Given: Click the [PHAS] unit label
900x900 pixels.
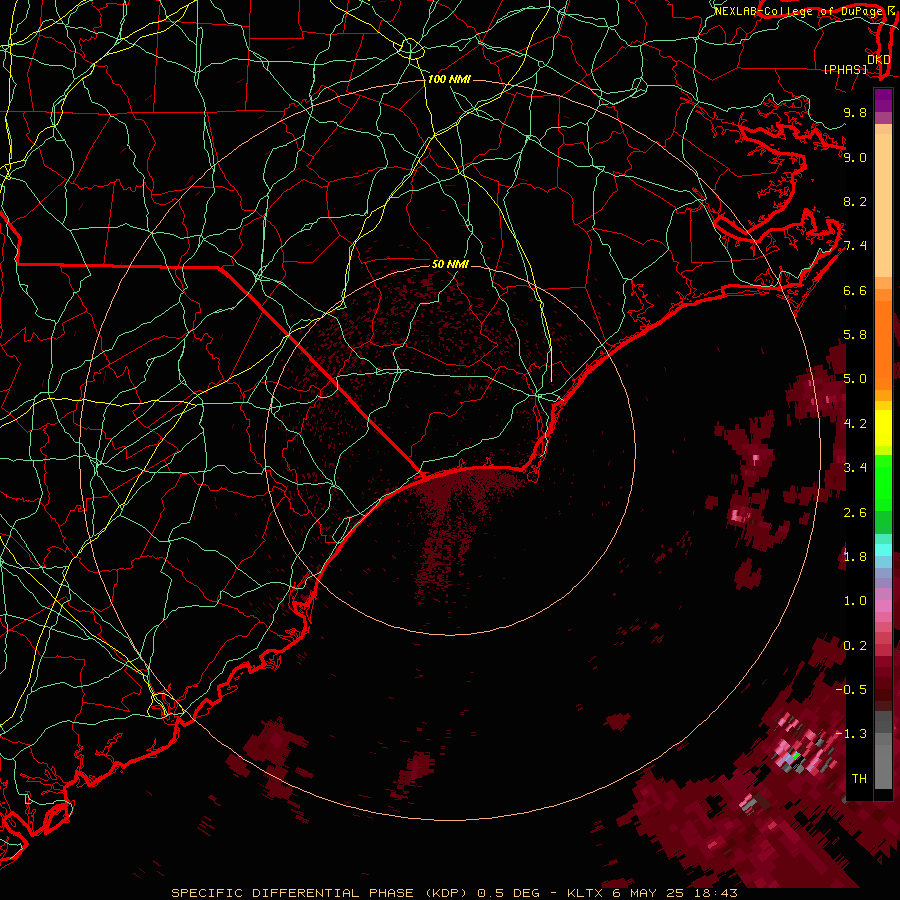Looking at the screenshot, I should (x=845, y=70).
